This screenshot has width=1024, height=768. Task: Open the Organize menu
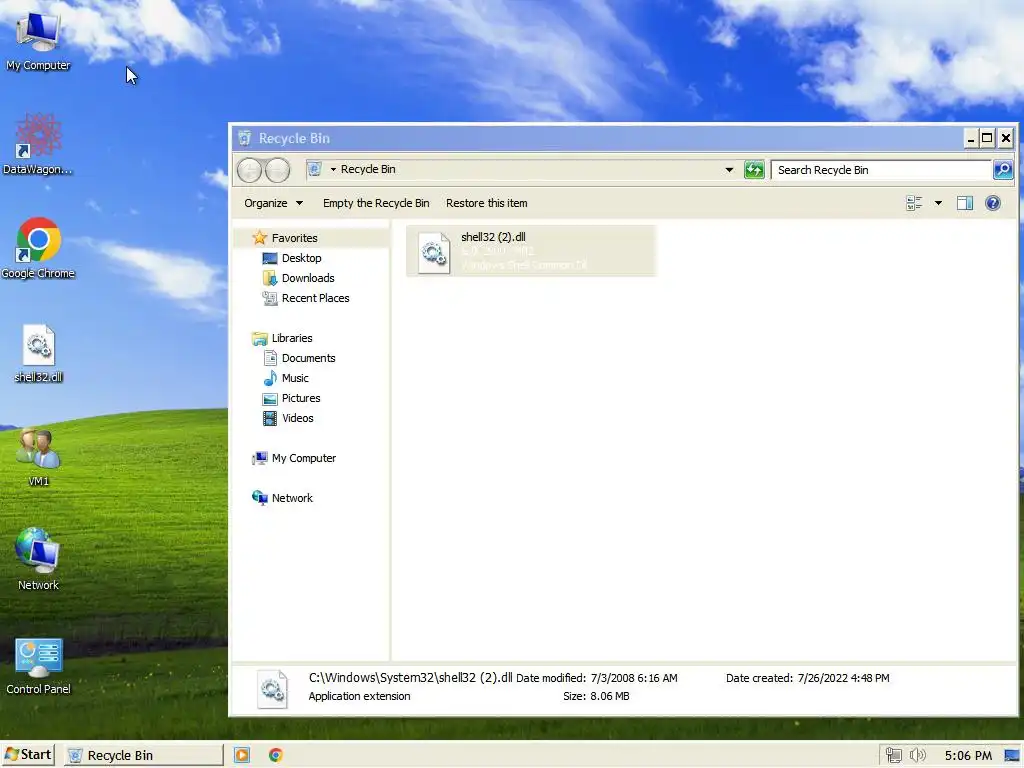click(x=273, y=203)
